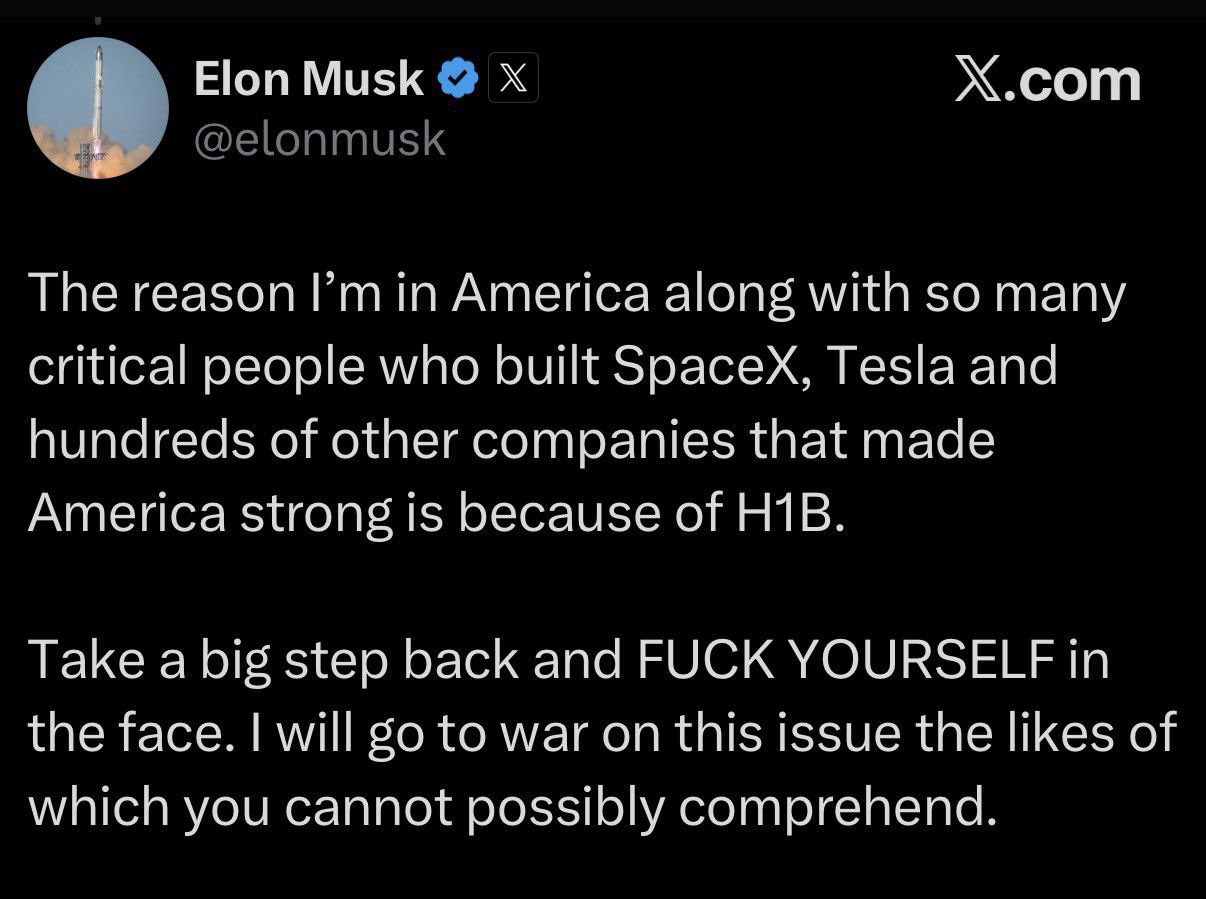Image resolution: width=1206 pixels, height=899 pixels.
Task: Click the @elonmusk handle
Action: (x=319, y=139)
